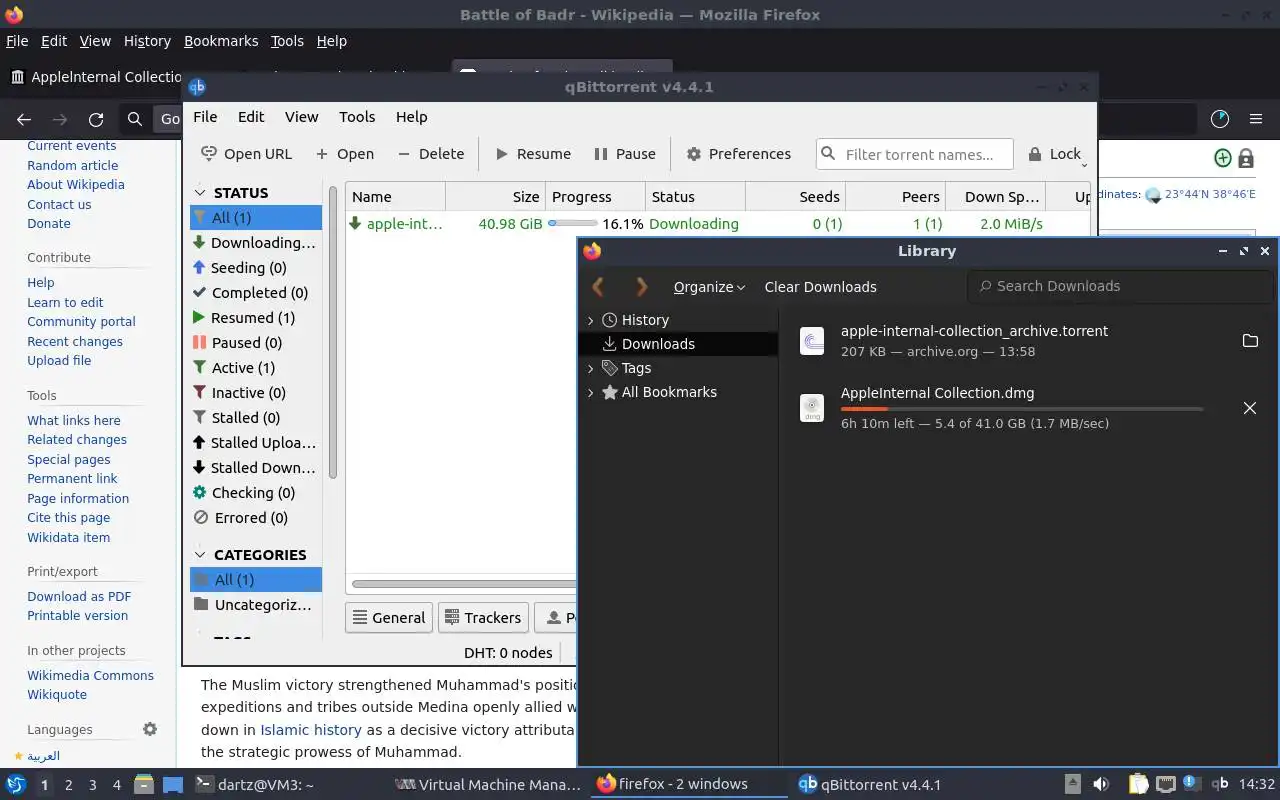Reload the Wikipedia page in Firefox
Image resolution: width=1280 pixels, height=800 pixels.
coord(96,119)
